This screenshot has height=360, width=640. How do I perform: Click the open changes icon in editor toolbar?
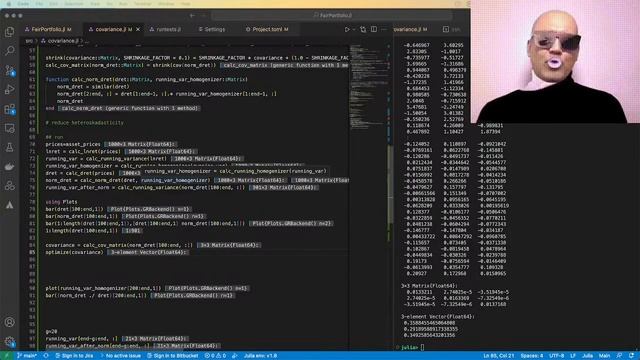(363, 29)
